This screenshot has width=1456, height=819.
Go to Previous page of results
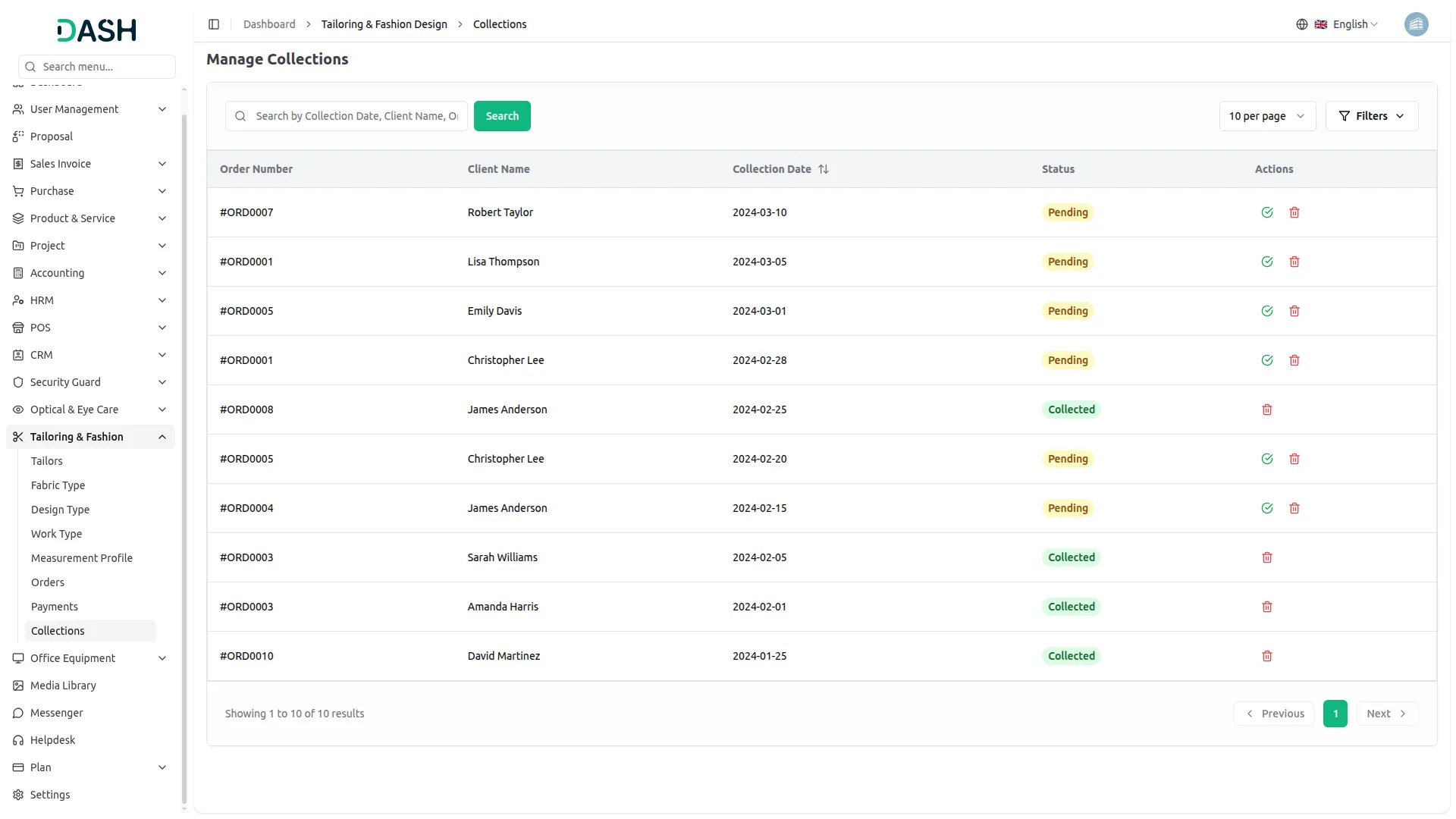pos(1274,714)
